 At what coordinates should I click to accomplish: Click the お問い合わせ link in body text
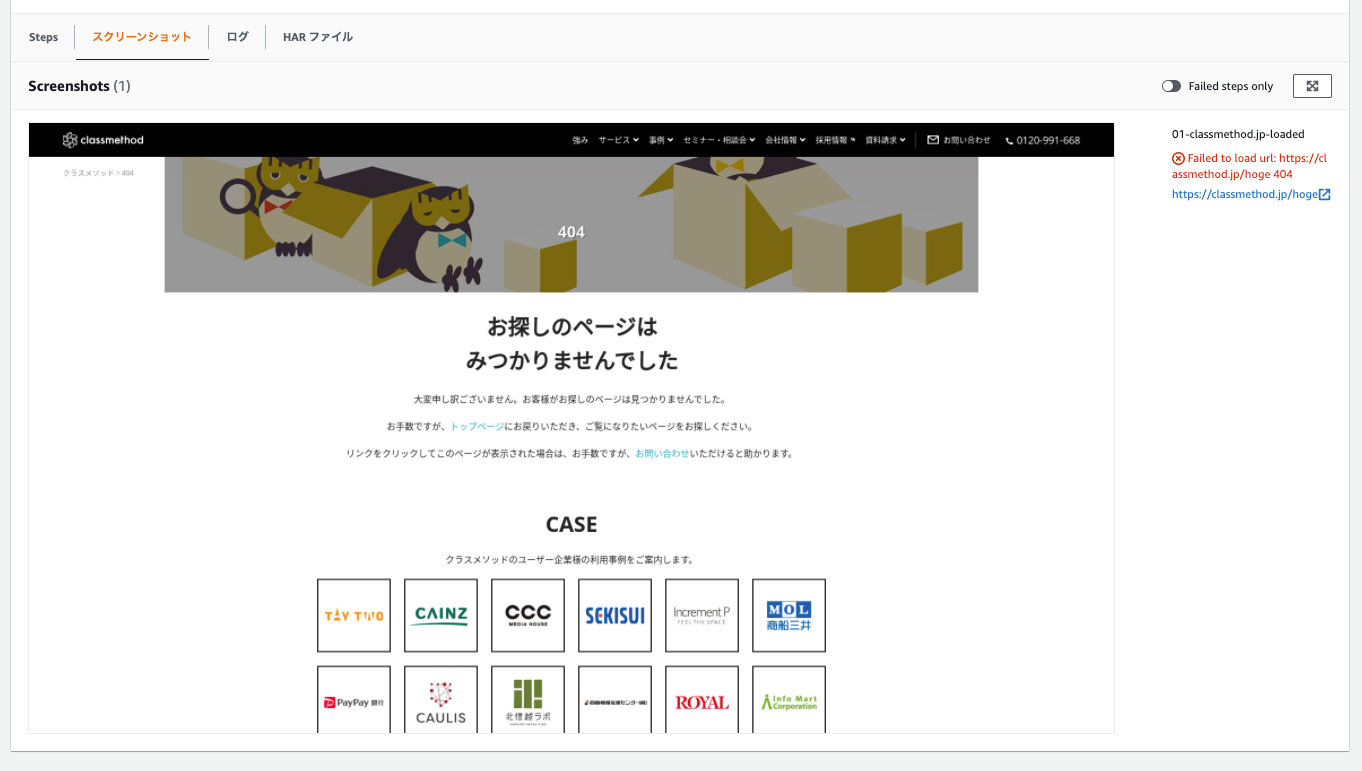coord(662,453)
